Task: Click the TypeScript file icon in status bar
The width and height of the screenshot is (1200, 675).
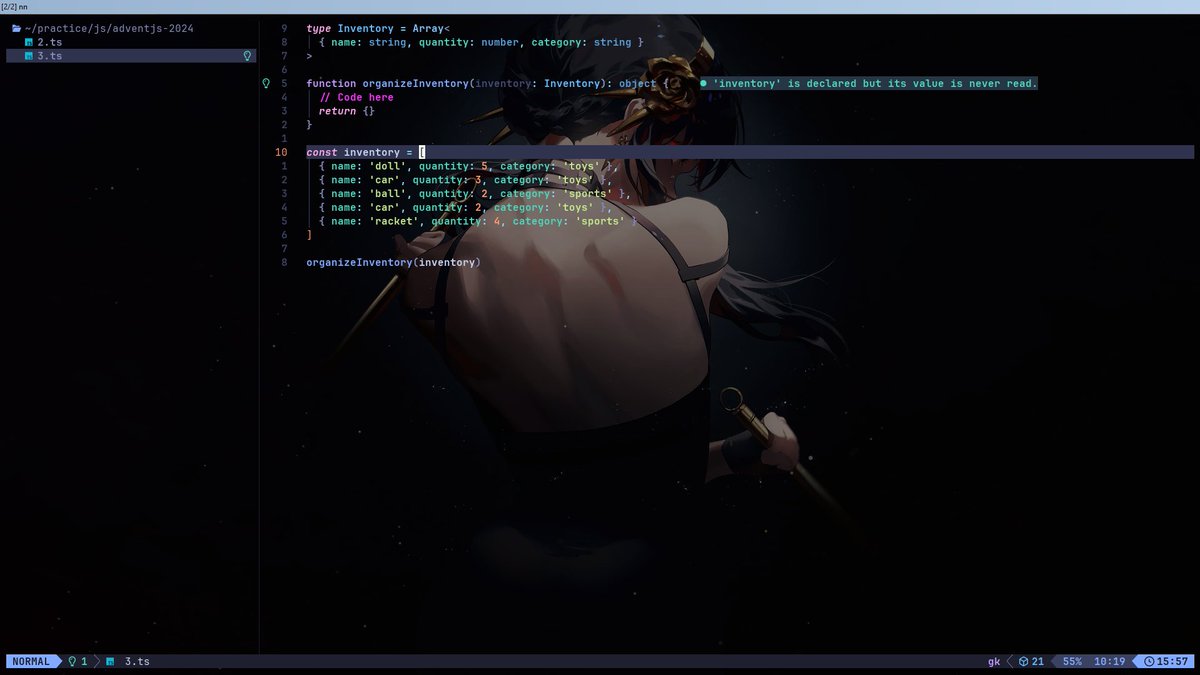Action: [110, 661]
